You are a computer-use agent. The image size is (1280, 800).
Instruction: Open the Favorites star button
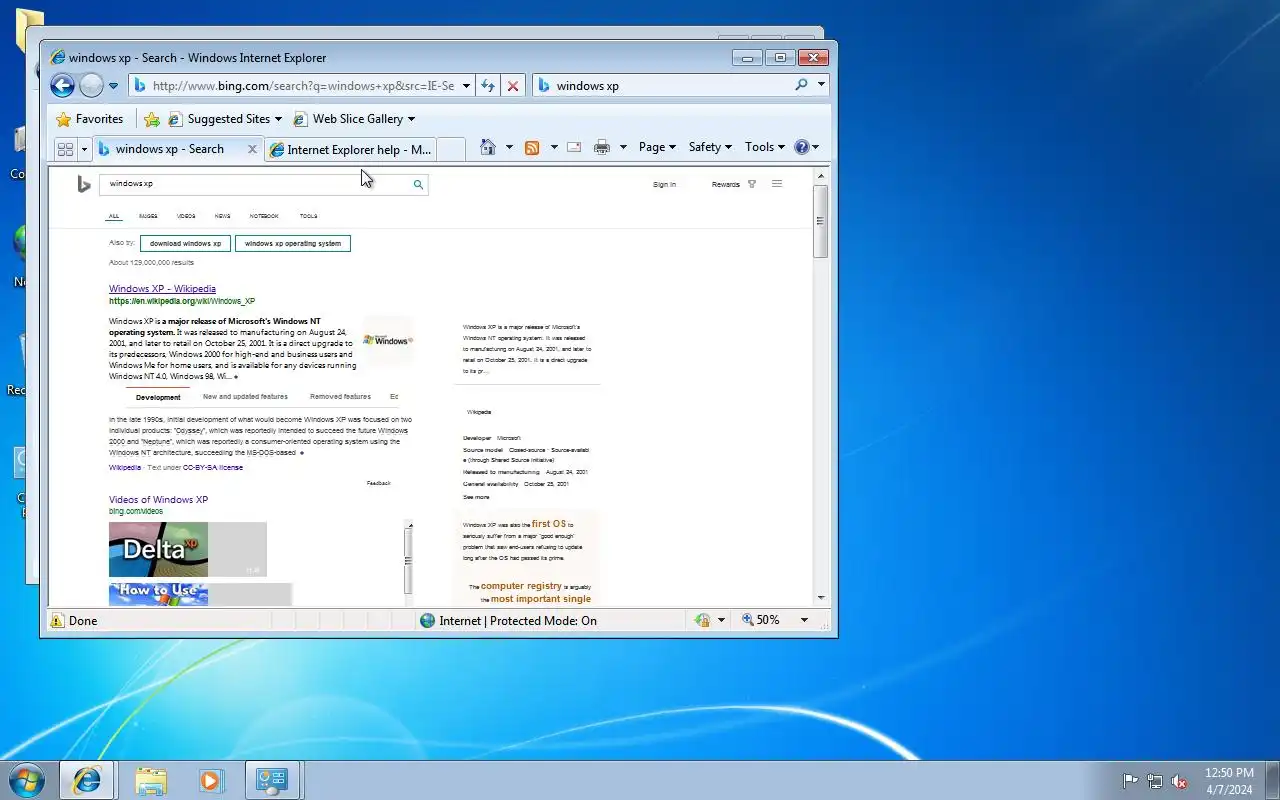(90, 119)
